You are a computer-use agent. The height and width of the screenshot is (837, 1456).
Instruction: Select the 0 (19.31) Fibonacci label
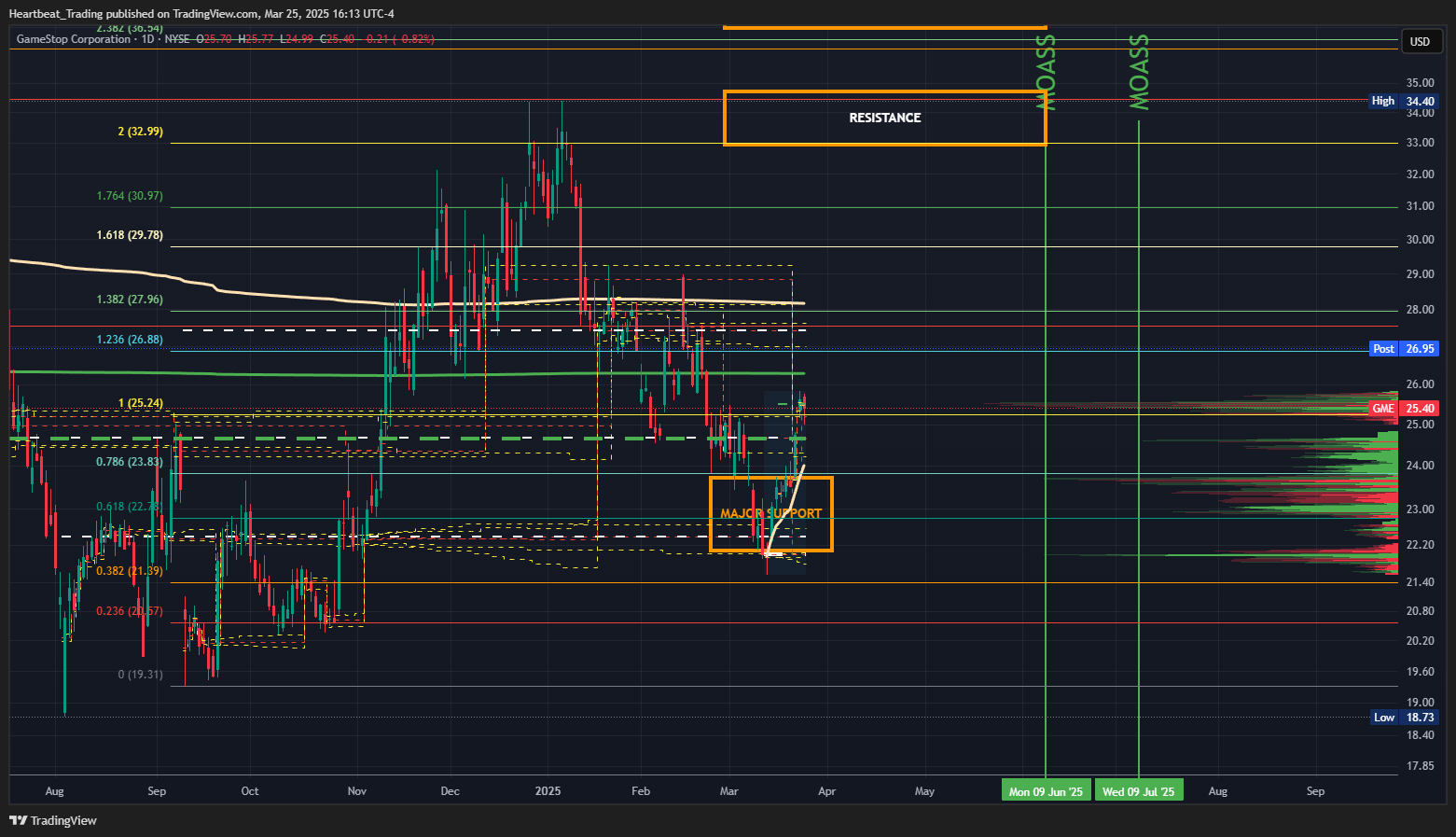(x=141, y=674)
